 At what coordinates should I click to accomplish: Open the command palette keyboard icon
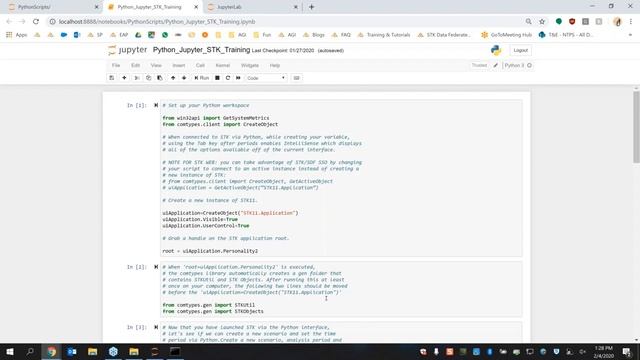(x=297, y=78)
